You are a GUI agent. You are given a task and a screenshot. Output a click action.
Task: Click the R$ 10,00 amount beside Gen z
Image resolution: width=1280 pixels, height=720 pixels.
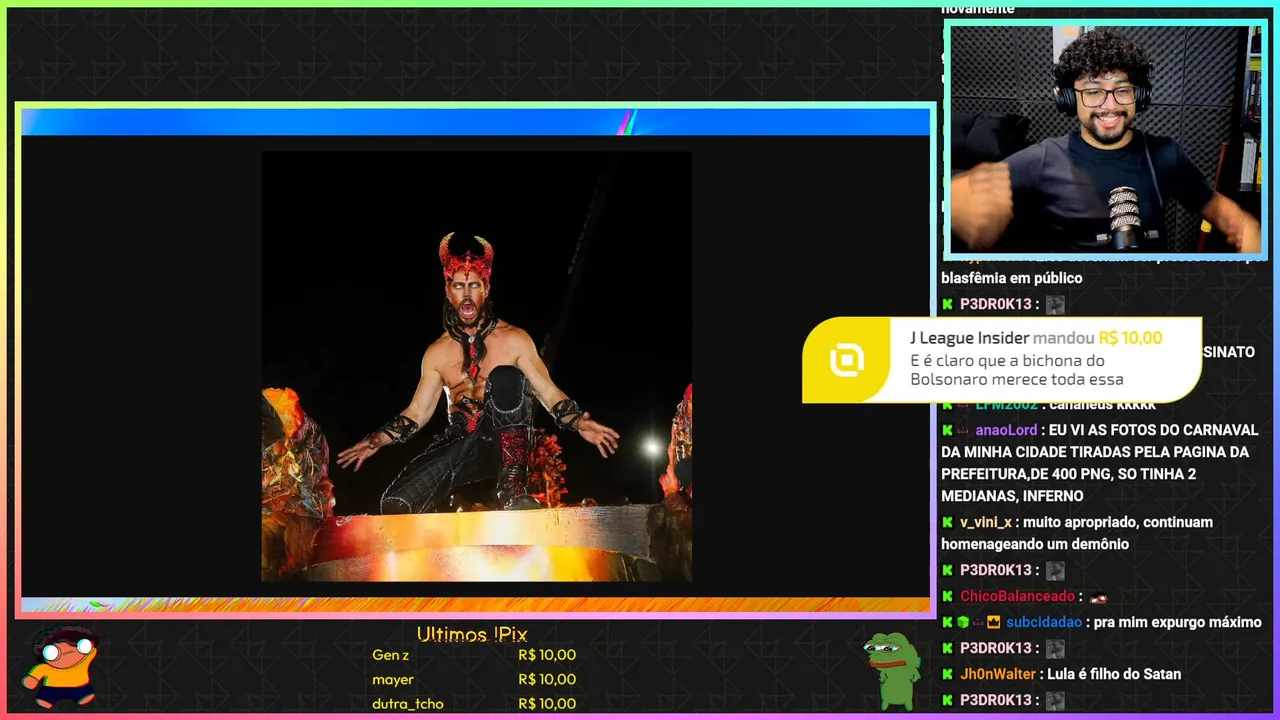coord(547,655)
